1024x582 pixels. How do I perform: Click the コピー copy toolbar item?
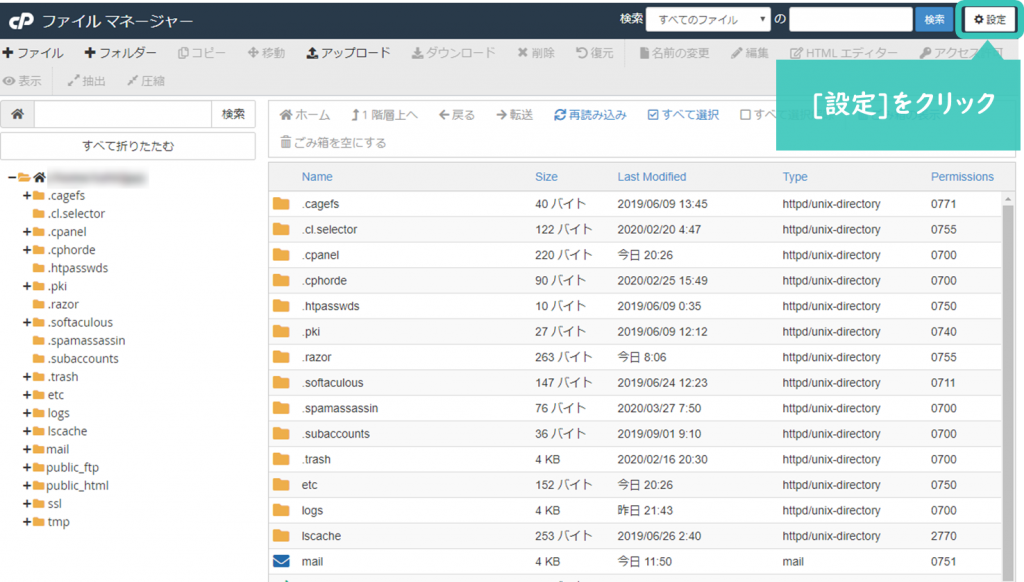(x=202, y=53)
